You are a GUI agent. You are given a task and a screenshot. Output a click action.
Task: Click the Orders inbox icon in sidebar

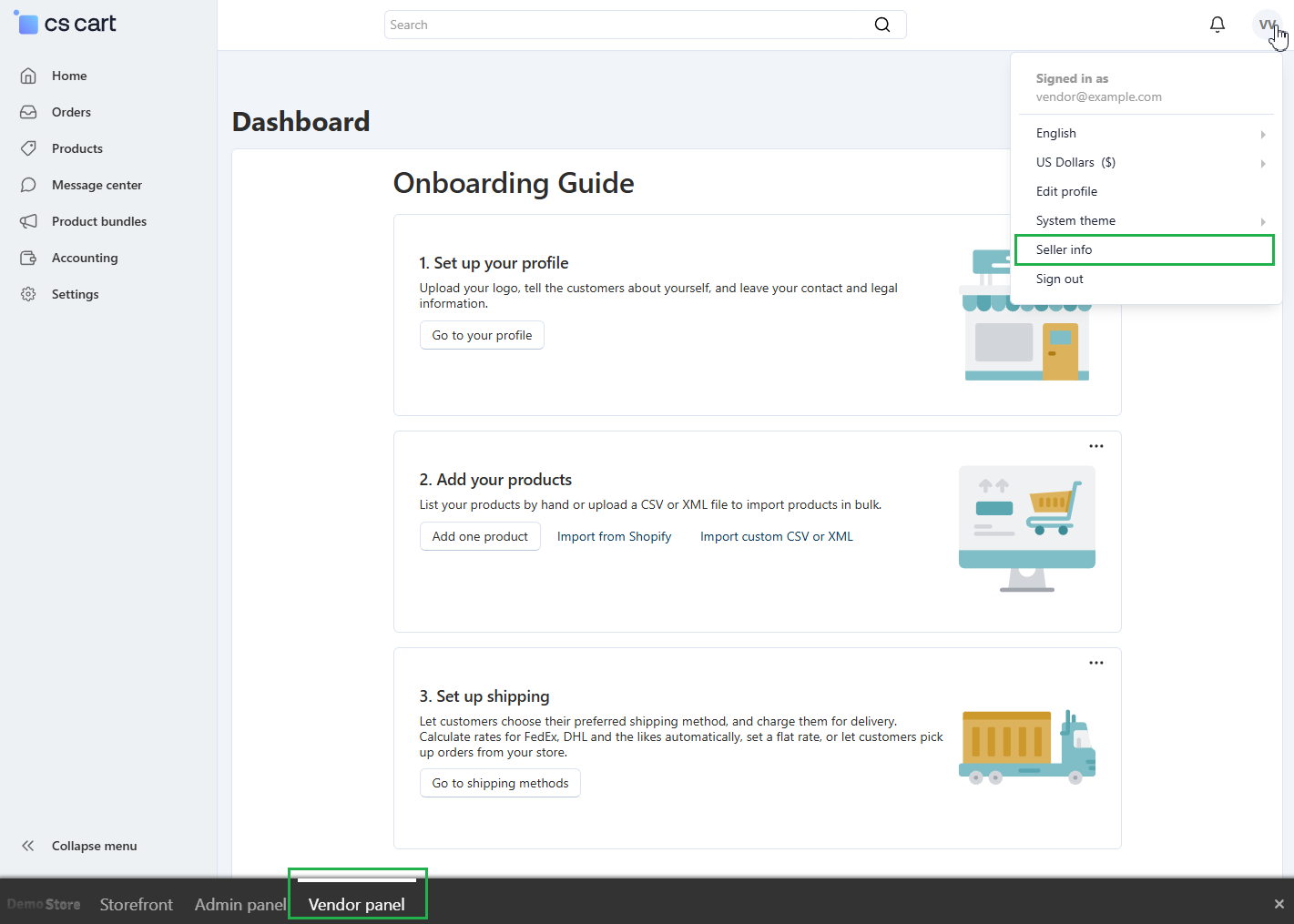(28, 112)
